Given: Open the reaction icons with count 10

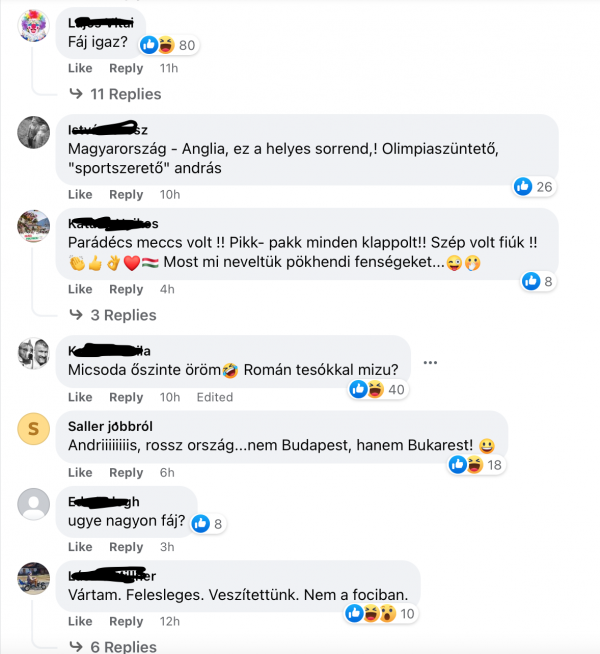Looking at the screenshot, I should (x=380, y=613).
